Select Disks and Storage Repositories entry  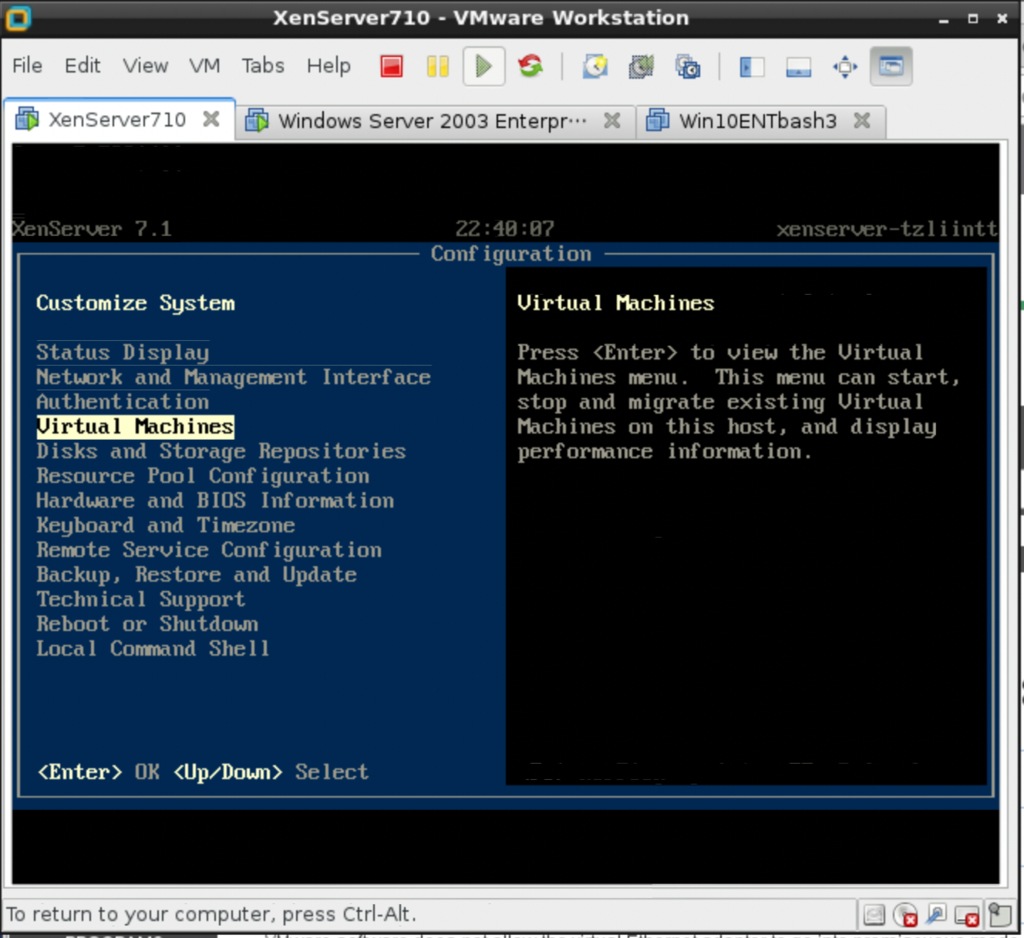click(x=221, y=451)
